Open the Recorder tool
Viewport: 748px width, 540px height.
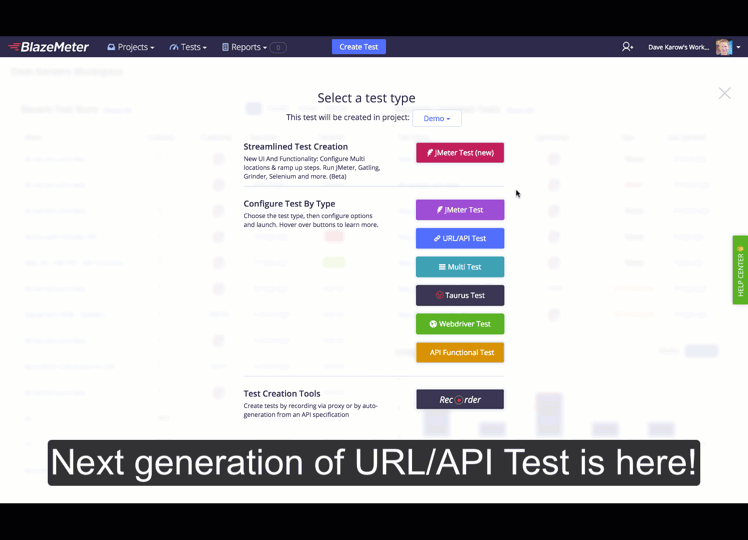point(460,399)
